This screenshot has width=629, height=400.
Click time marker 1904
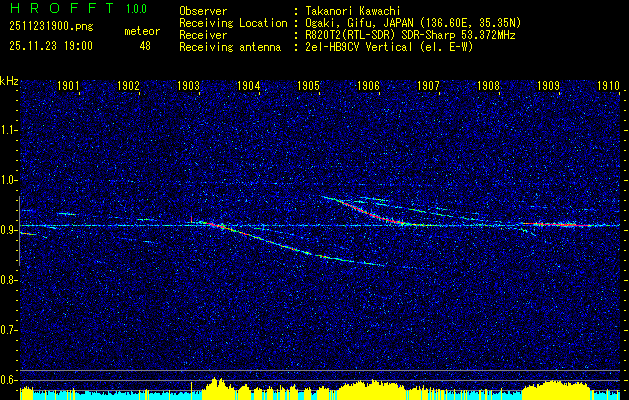248,85
